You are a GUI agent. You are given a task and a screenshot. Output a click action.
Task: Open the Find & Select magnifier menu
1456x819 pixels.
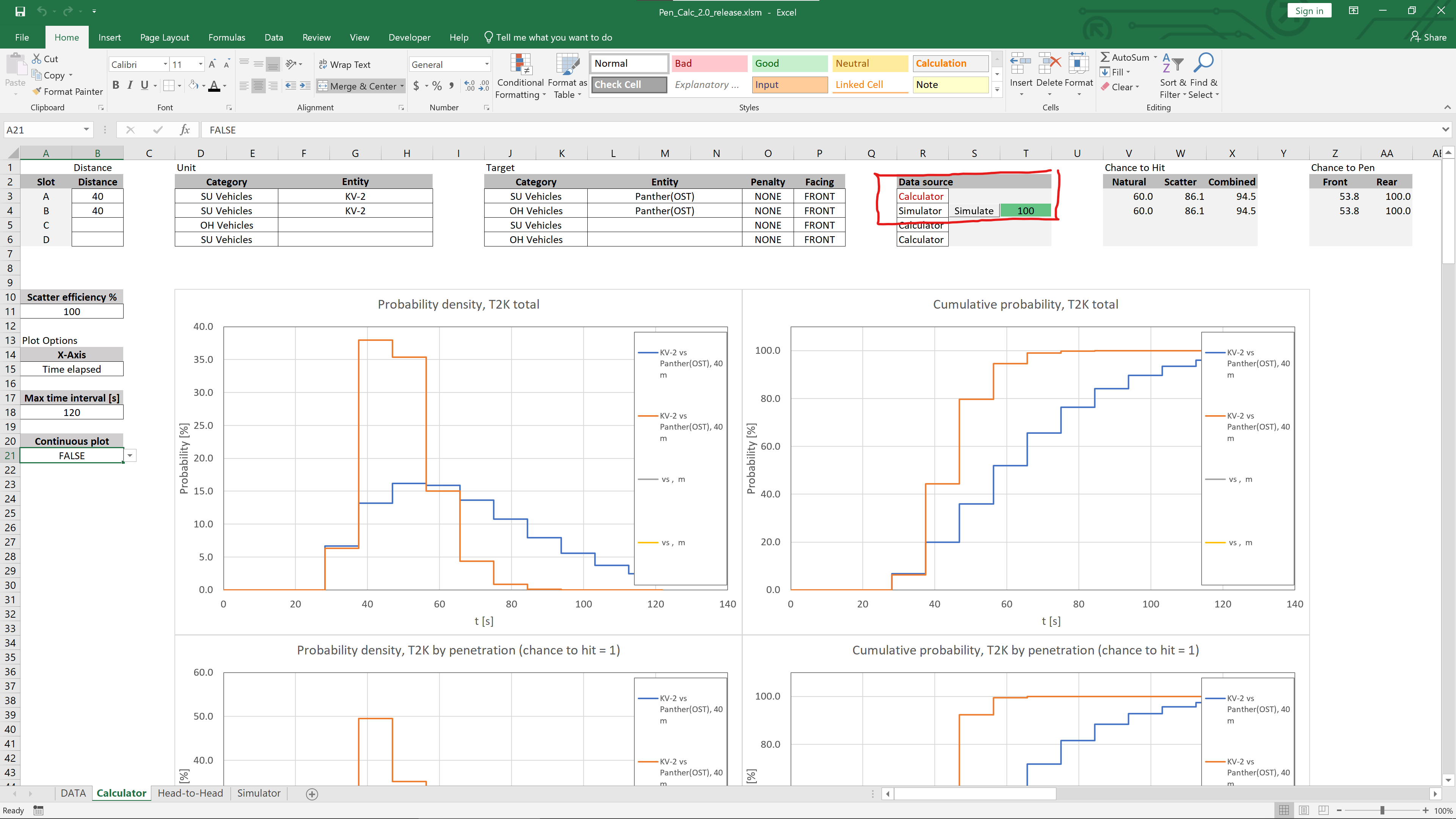pyautogui.click(x=1203, y=77)
